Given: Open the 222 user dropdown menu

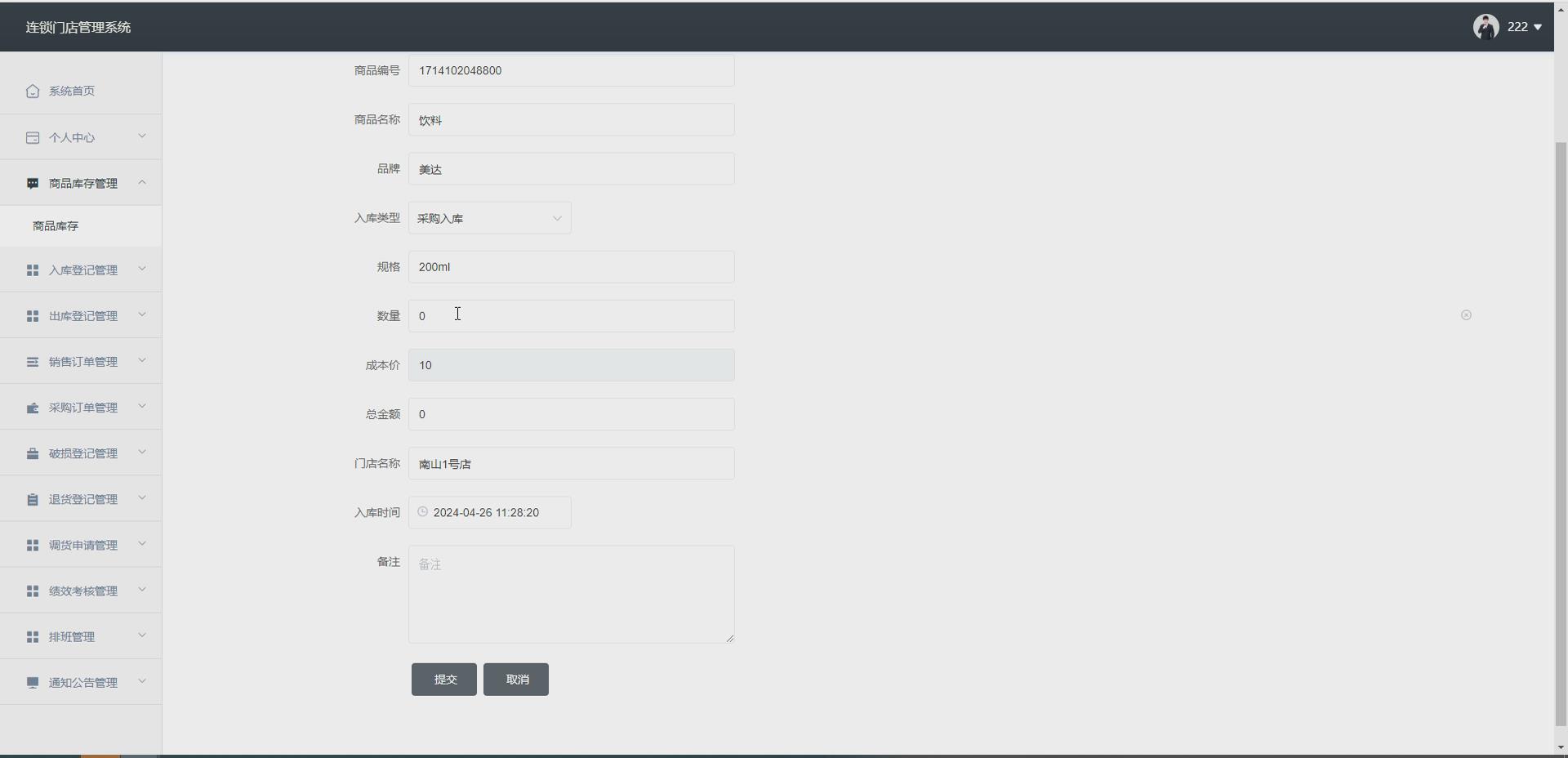Looking at the screenshot, I should coord(1525,27).
